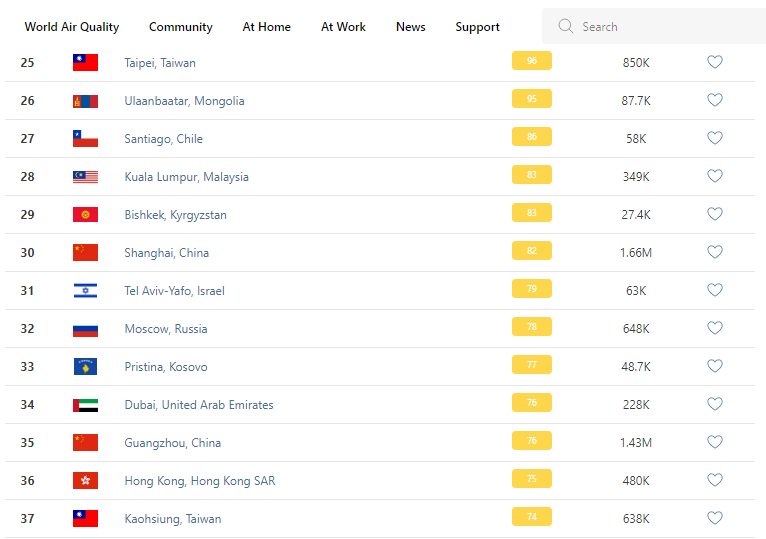
Task: Expand the Community menu
Action: coord(181,27)
